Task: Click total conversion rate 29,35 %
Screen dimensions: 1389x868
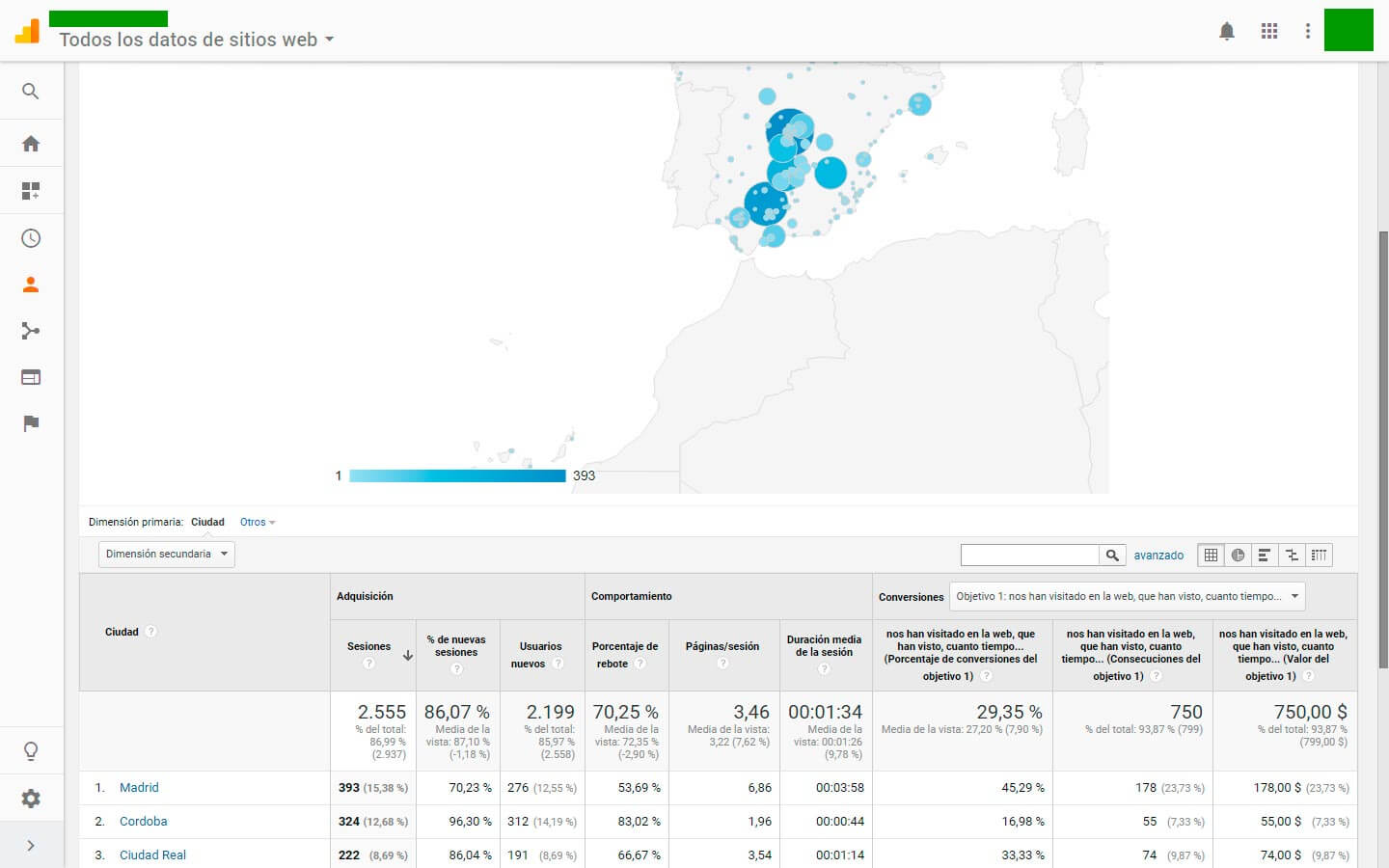Action: (x=1009, y=712)
